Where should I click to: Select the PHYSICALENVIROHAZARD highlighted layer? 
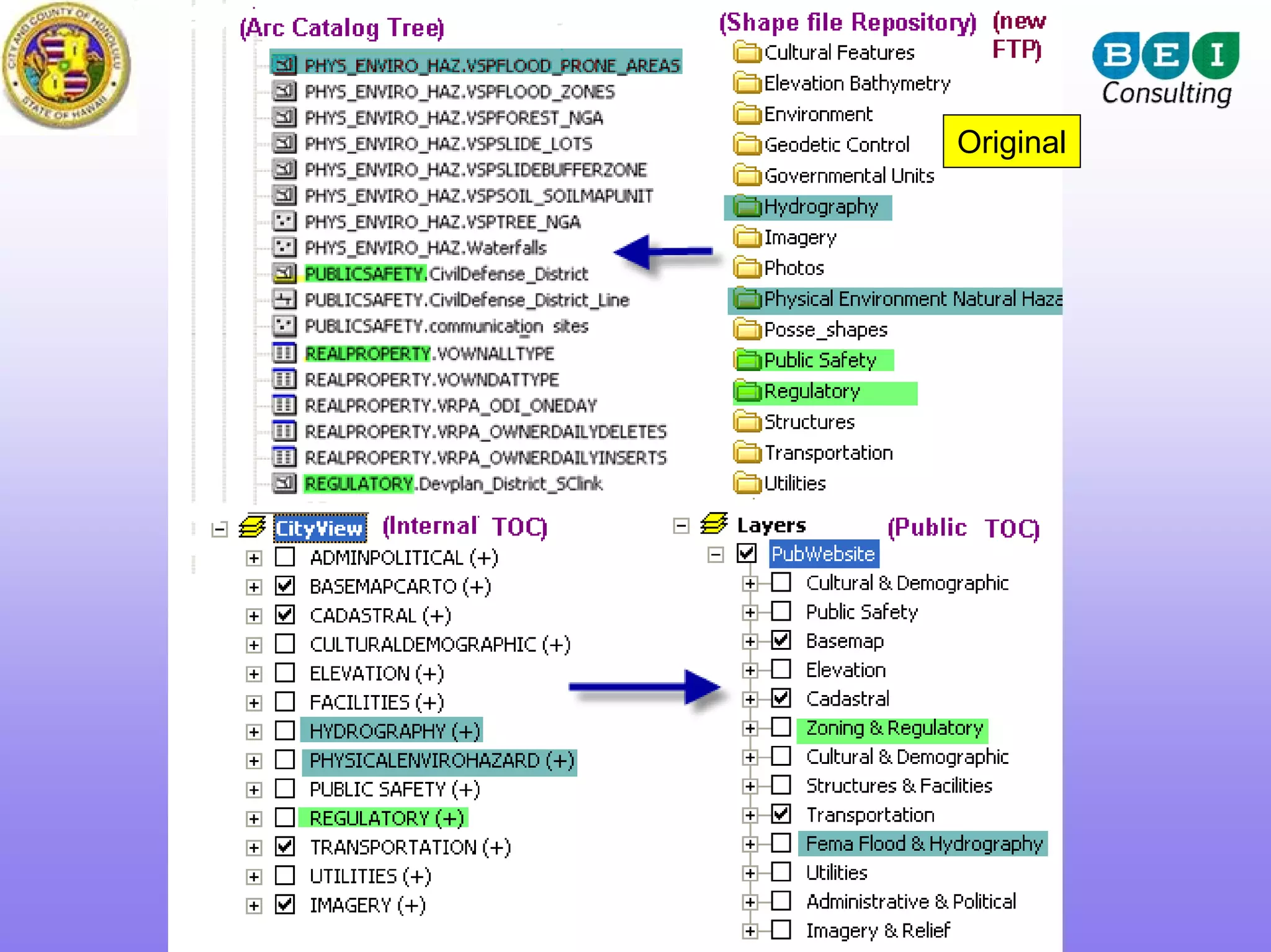click(439, 761)
